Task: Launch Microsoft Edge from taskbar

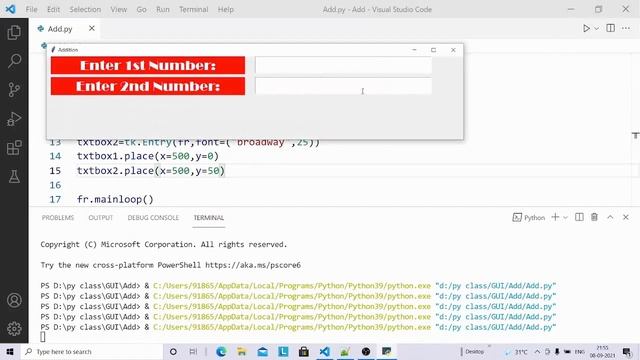Action: tap(221, 351)
